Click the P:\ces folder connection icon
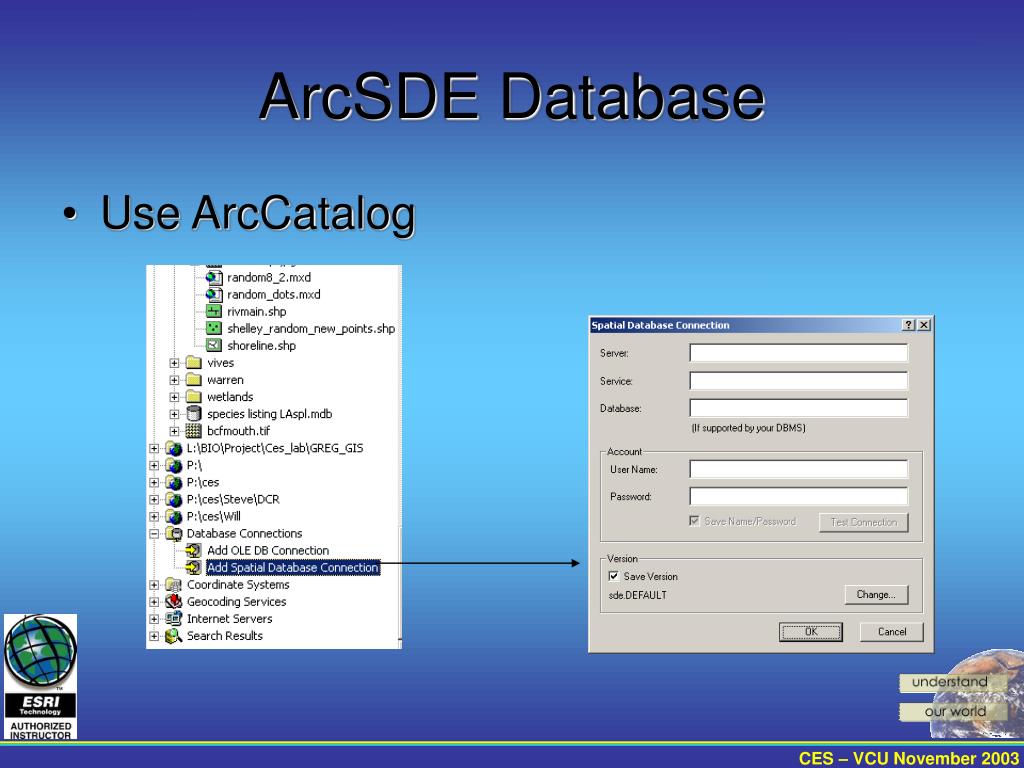The height and width of the screenshot is (768, 1024). pyautogui.click(x=173, y=482)
